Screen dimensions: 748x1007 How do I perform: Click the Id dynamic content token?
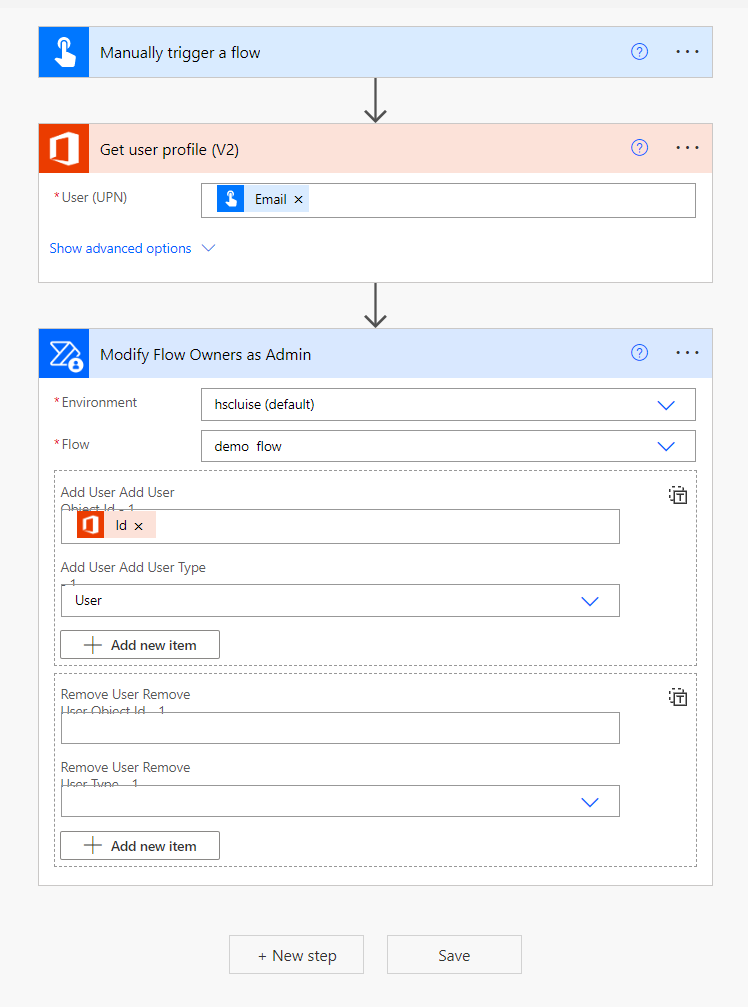(x=116, y=525)
